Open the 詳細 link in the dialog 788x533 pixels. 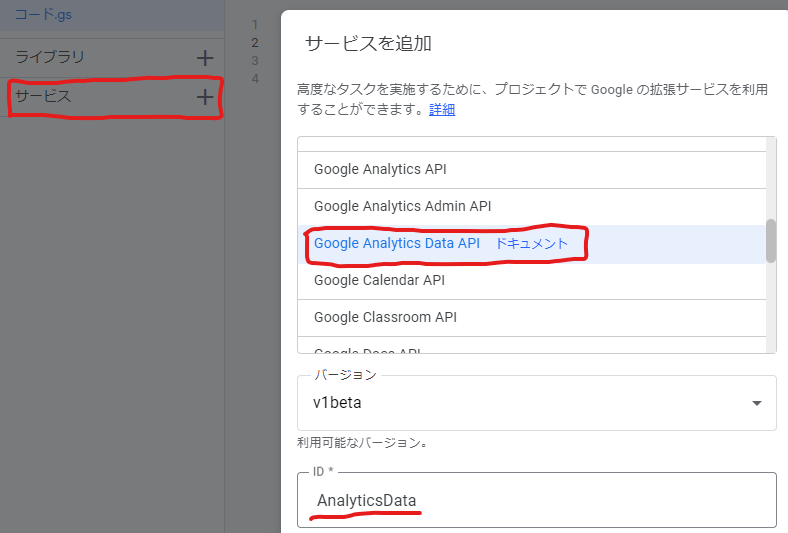[x=442, y=110]
